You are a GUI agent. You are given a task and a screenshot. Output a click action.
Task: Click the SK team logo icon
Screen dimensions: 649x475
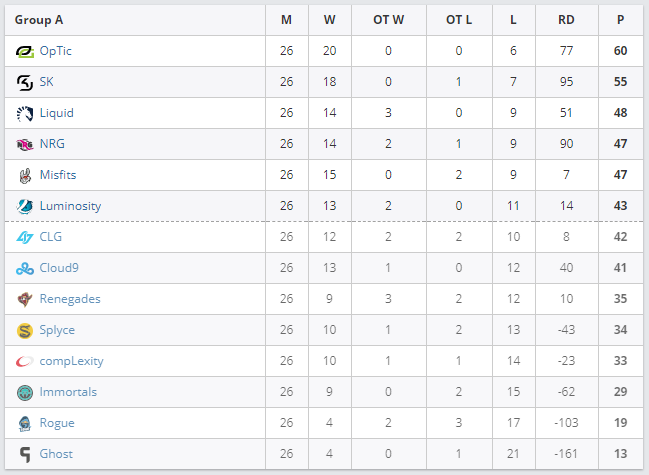click(x=25, y=82)
